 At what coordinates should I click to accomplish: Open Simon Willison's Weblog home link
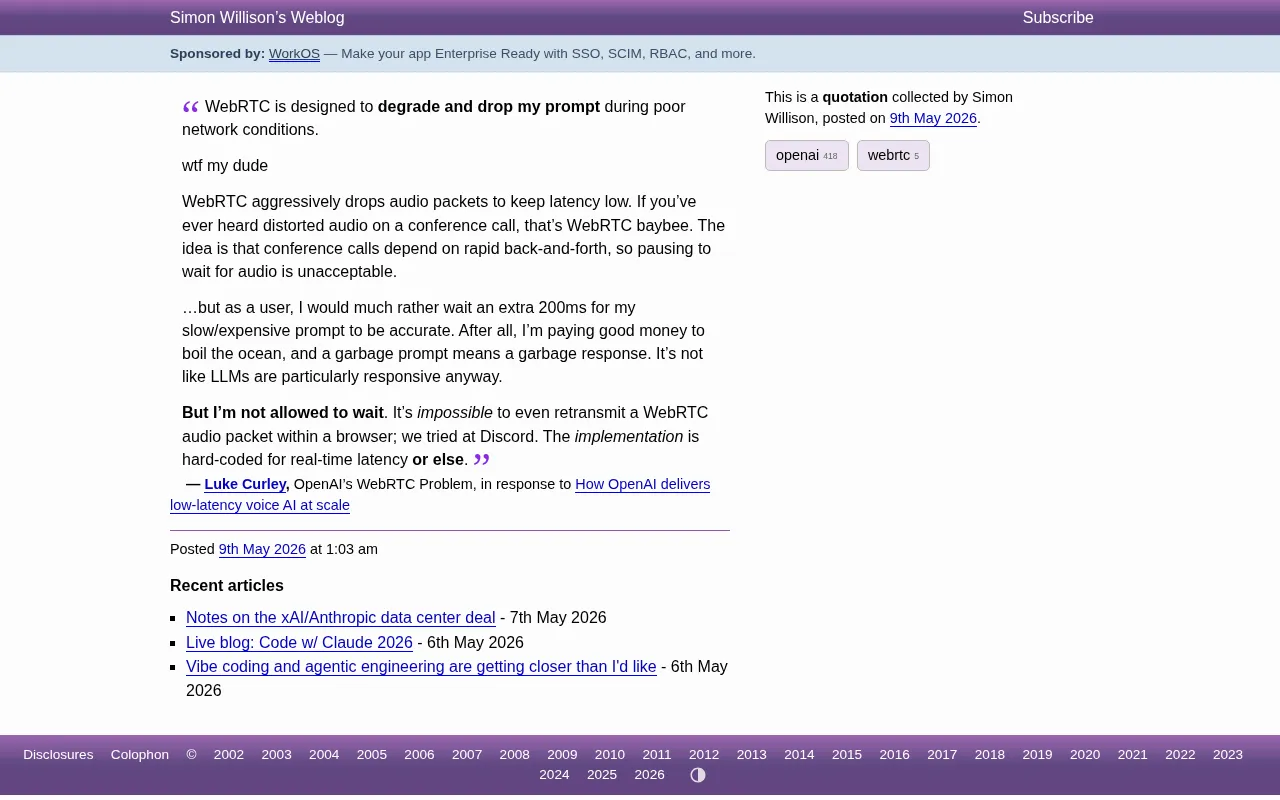click(x=257, y=18)
